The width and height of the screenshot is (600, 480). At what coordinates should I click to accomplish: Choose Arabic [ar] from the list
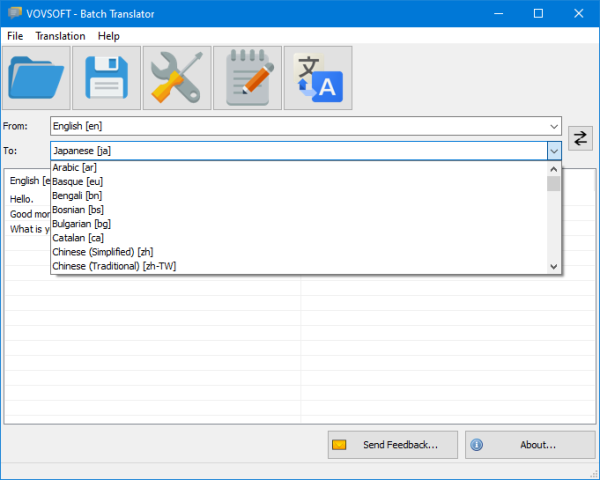click(299, 168)
